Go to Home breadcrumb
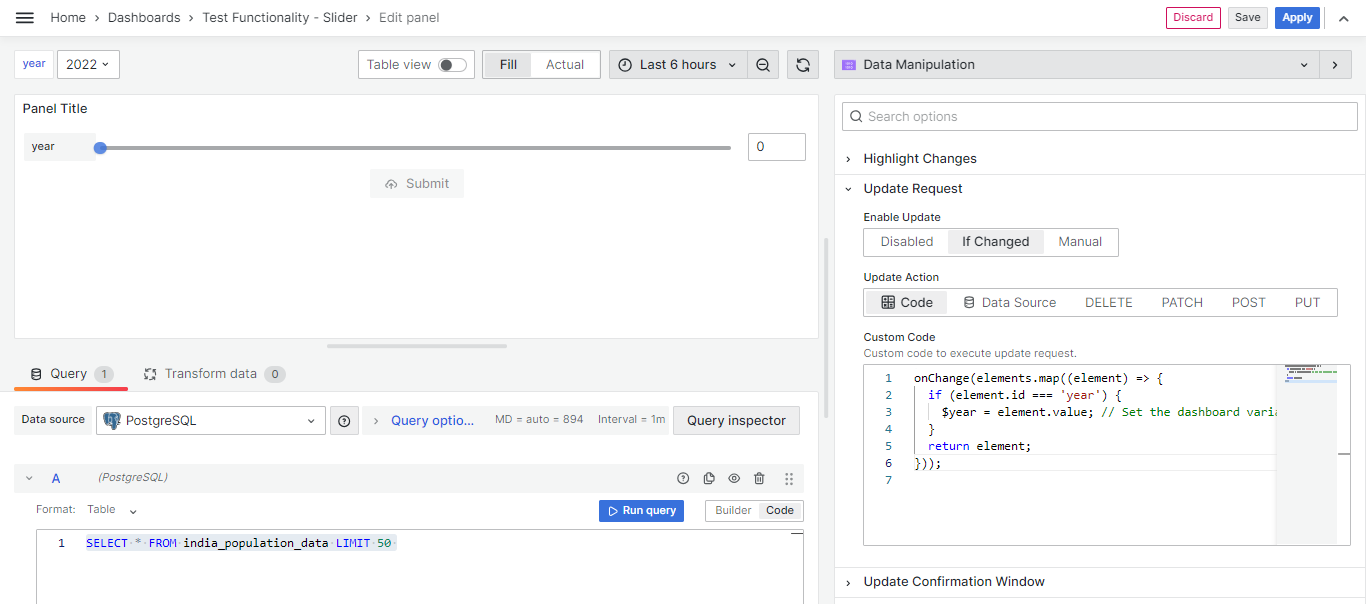1366x604 pixels. coord(68,18)
